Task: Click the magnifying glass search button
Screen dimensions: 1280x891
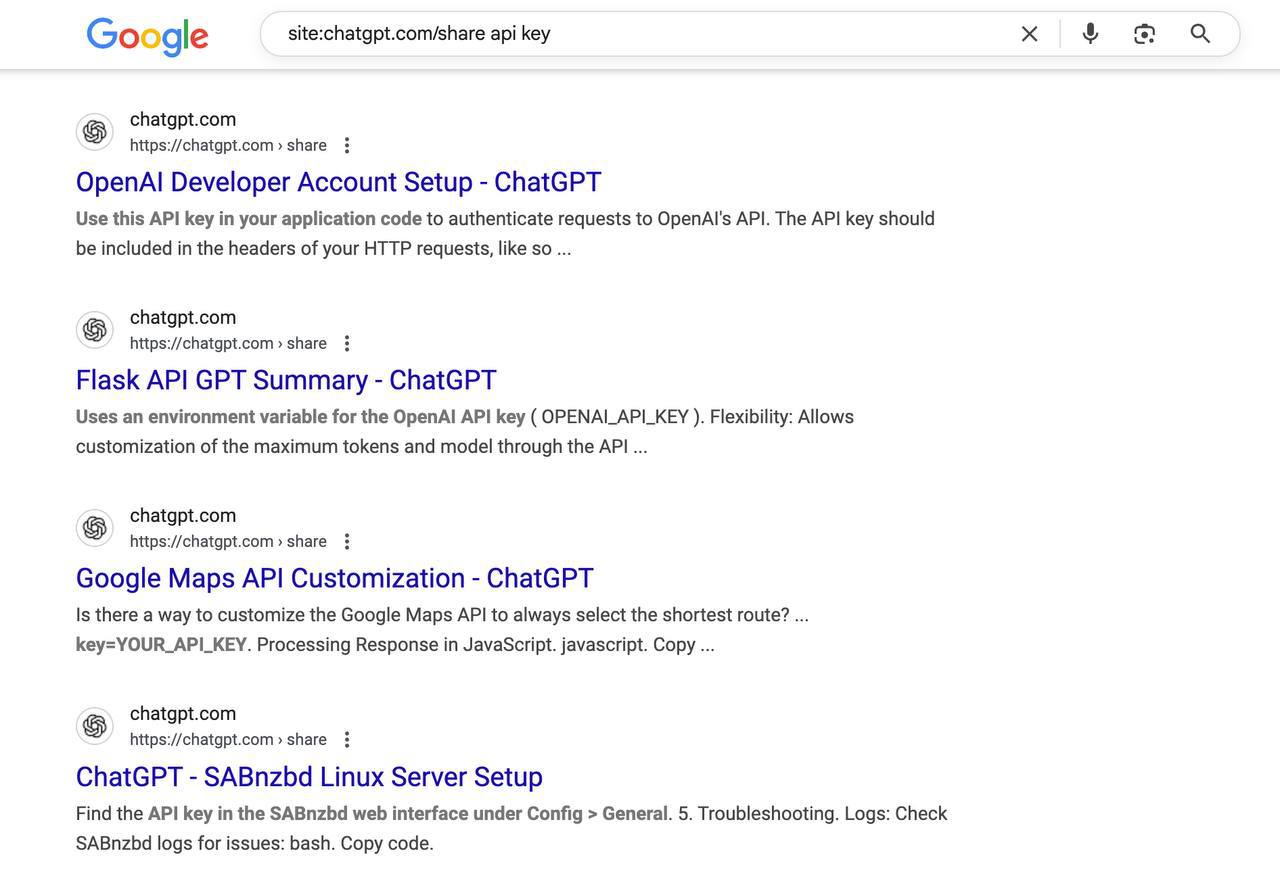Action: [x=1200, y=34]
